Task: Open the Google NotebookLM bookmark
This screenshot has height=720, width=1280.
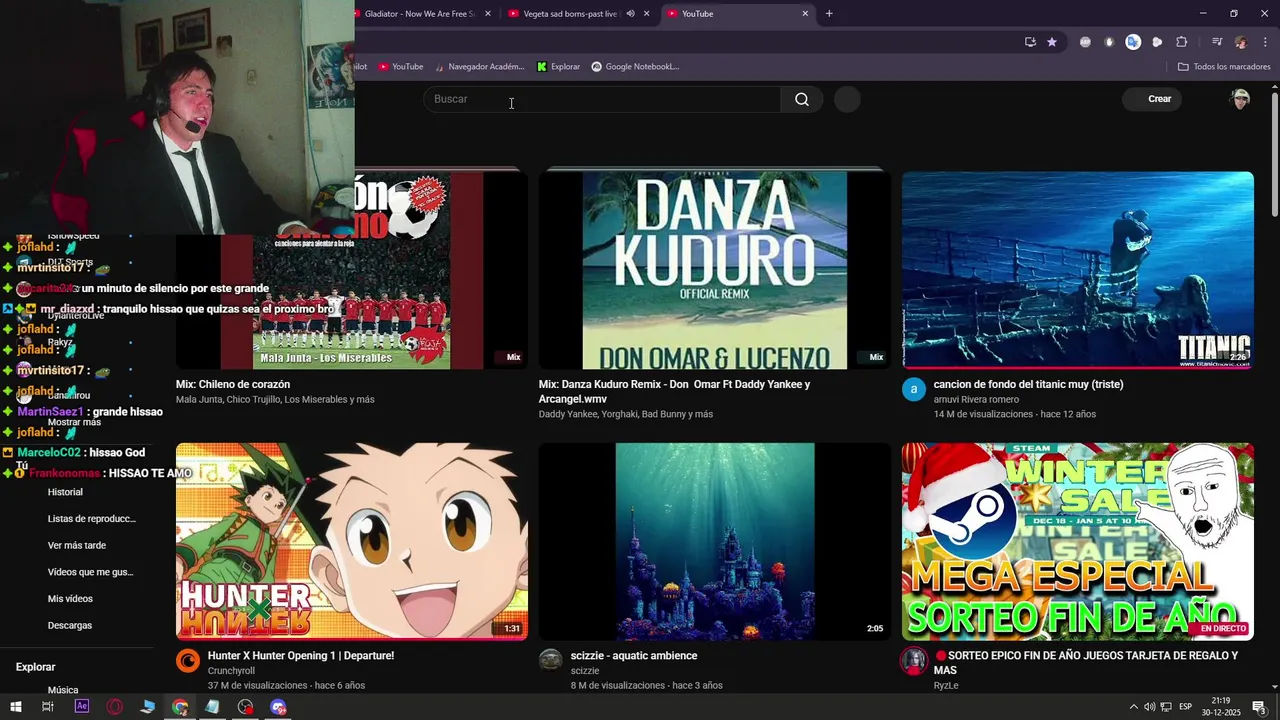Action: click(635, 67)
